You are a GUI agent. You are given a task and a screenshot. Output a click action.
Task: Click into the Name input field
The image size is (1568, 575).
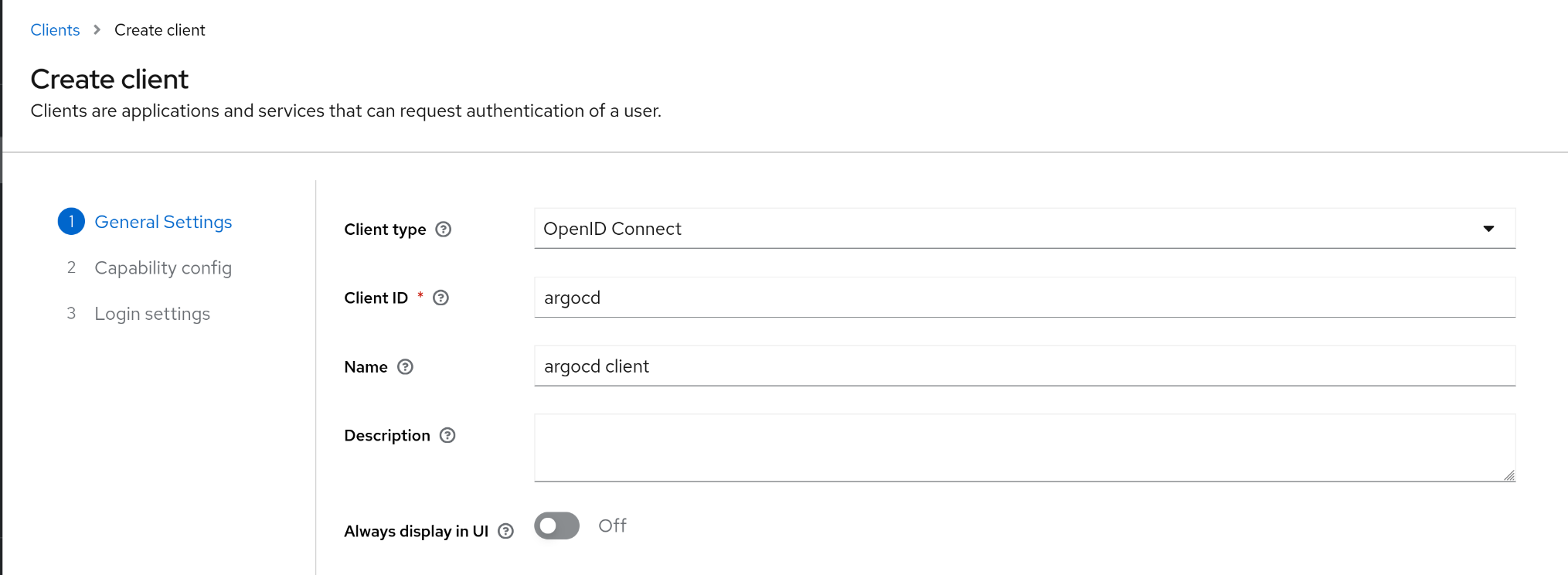[1023, 366]
